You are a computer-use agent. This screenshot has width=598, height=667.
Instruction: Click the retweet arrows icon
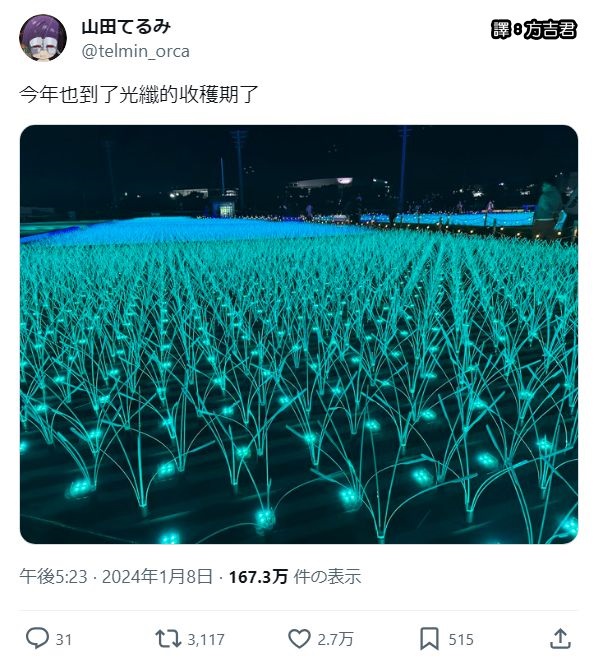tap(168, 638)
